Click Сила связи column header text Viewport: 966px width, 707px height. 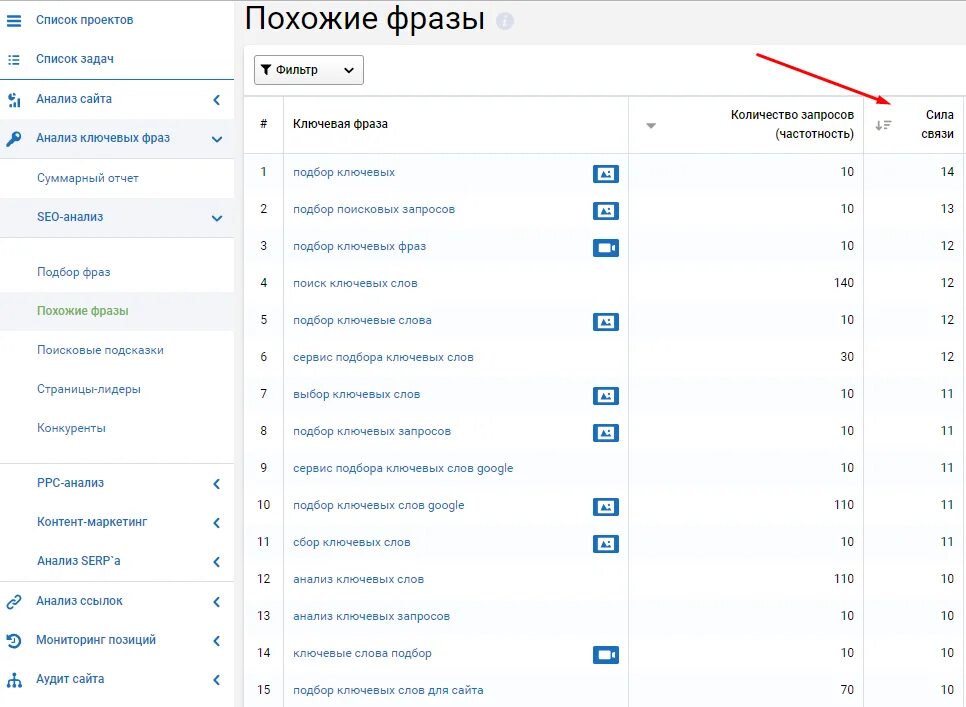[938, 124]
